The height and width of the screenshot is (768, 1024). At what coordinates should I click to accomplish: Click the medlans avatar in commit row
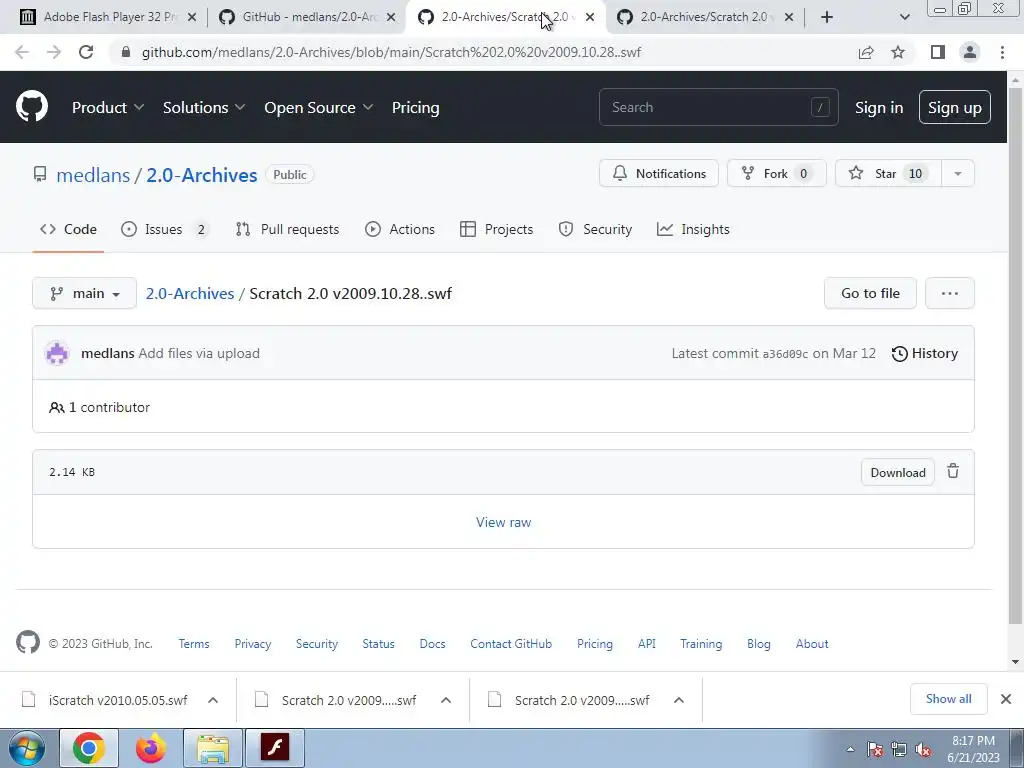coord(57,353)
